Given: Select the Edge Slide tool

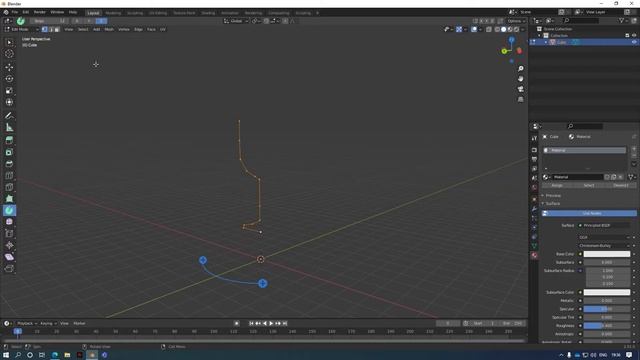Looking at the screenshot, I should (x=9, y=233).
